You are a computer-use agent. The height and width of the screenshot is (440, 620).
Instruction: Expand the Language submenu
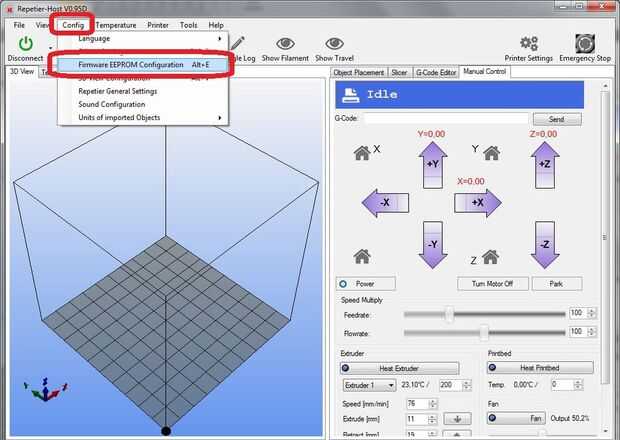(x=142, y=38)
